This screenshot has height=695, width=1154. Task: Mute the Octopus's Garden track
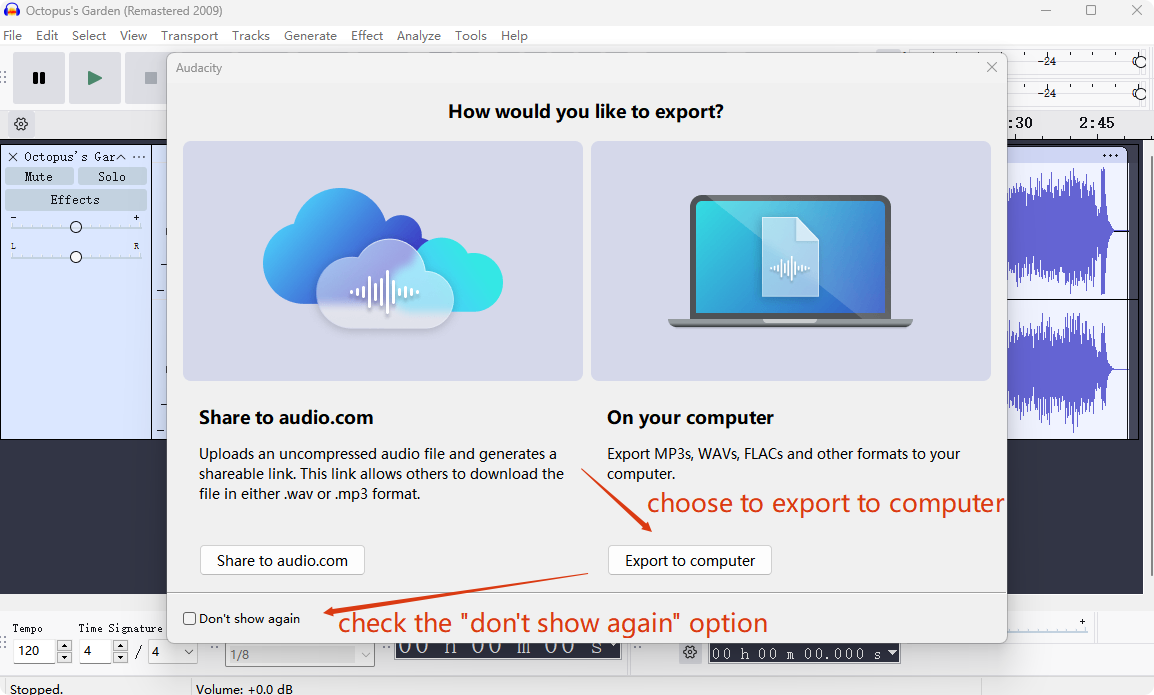coord(39,177)
